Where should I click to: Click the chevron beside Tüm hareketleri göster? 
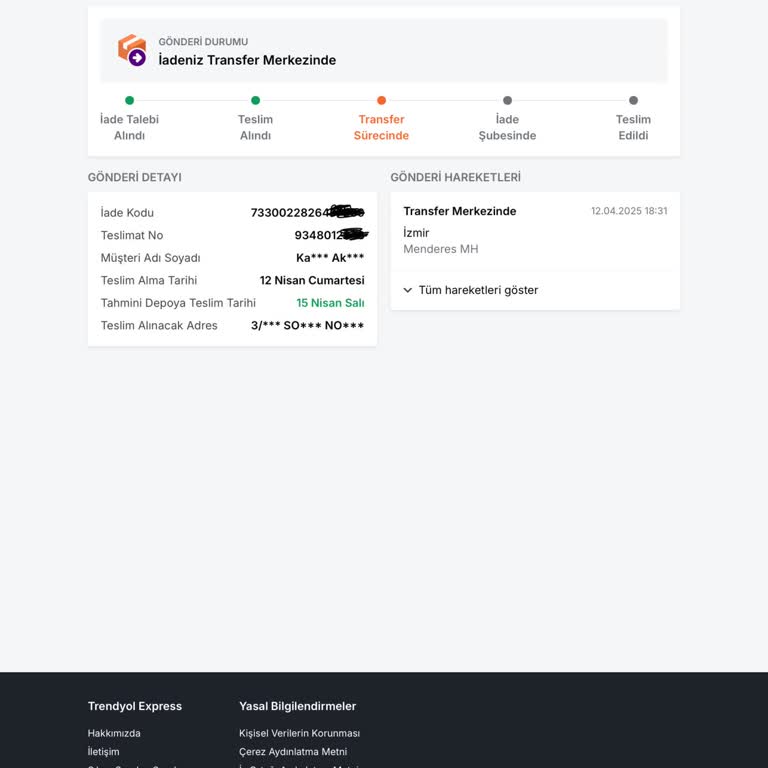(408, 290)
